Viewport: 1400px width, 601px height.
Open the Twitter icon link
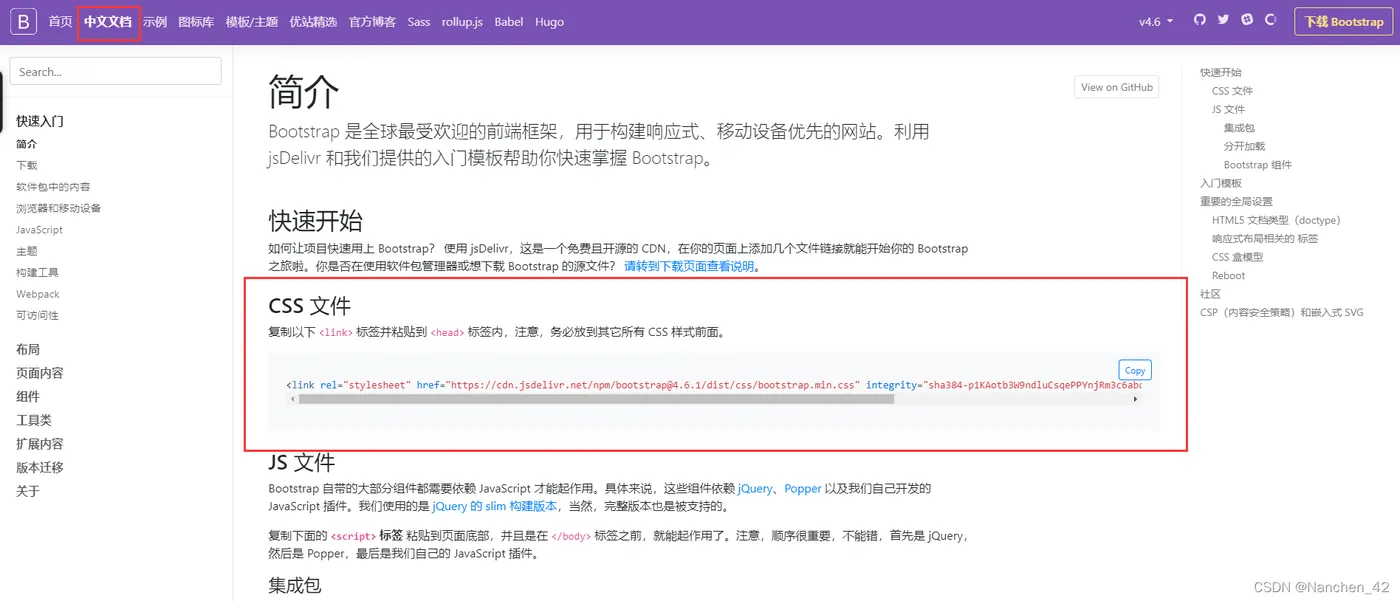(1223, 20)
